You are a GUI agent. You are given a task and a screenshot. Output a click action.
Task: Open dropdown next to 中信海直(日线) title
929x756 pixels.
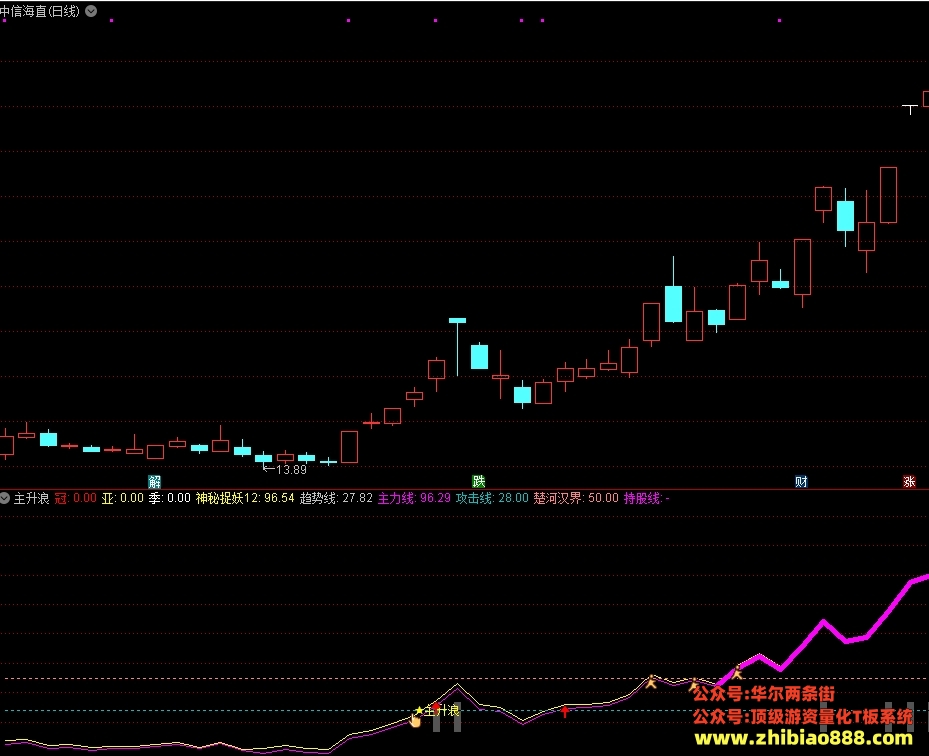(x=91, y=11)
